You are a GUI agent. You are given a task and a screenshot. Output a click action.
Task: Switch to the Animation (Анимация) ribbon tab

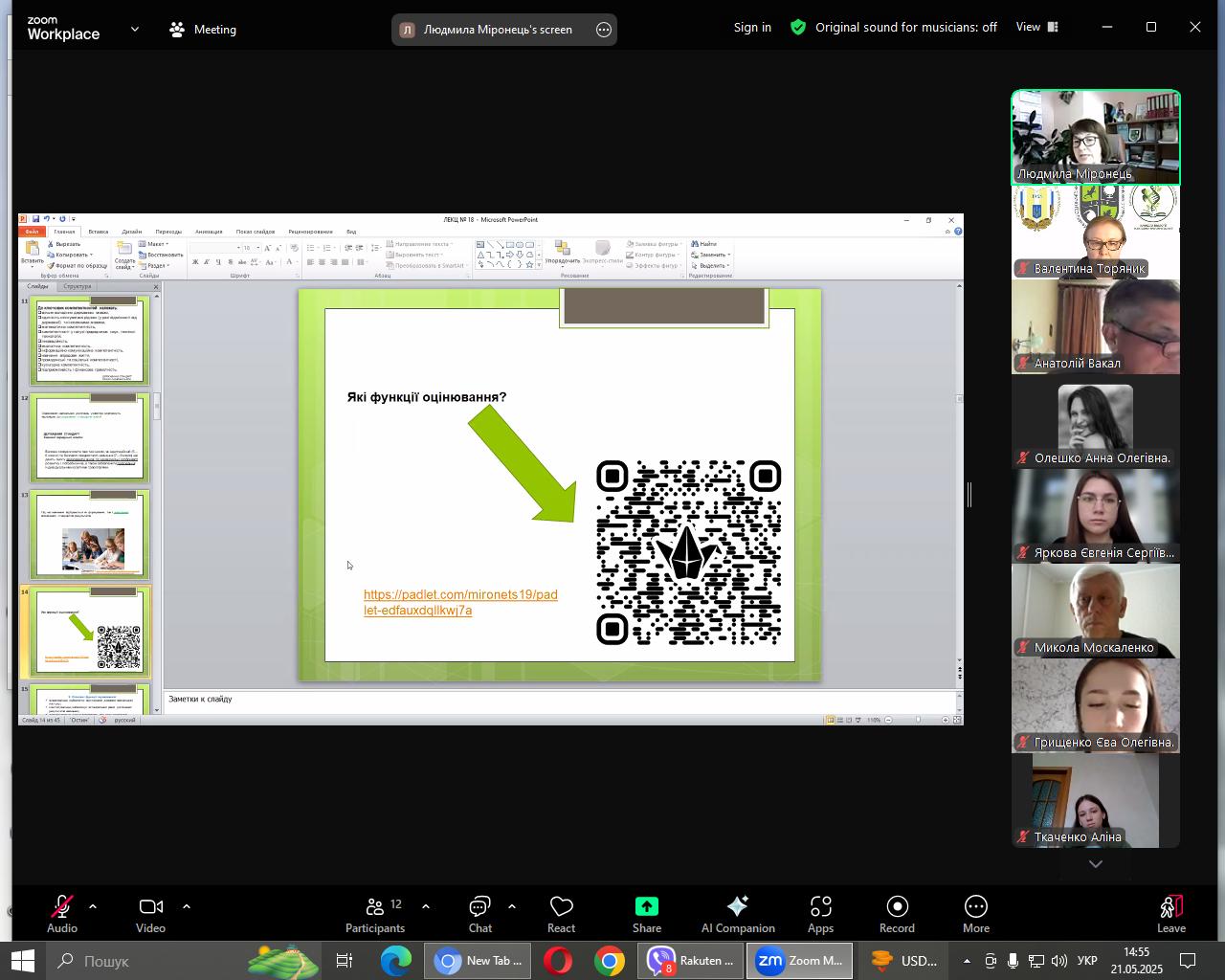209,232
